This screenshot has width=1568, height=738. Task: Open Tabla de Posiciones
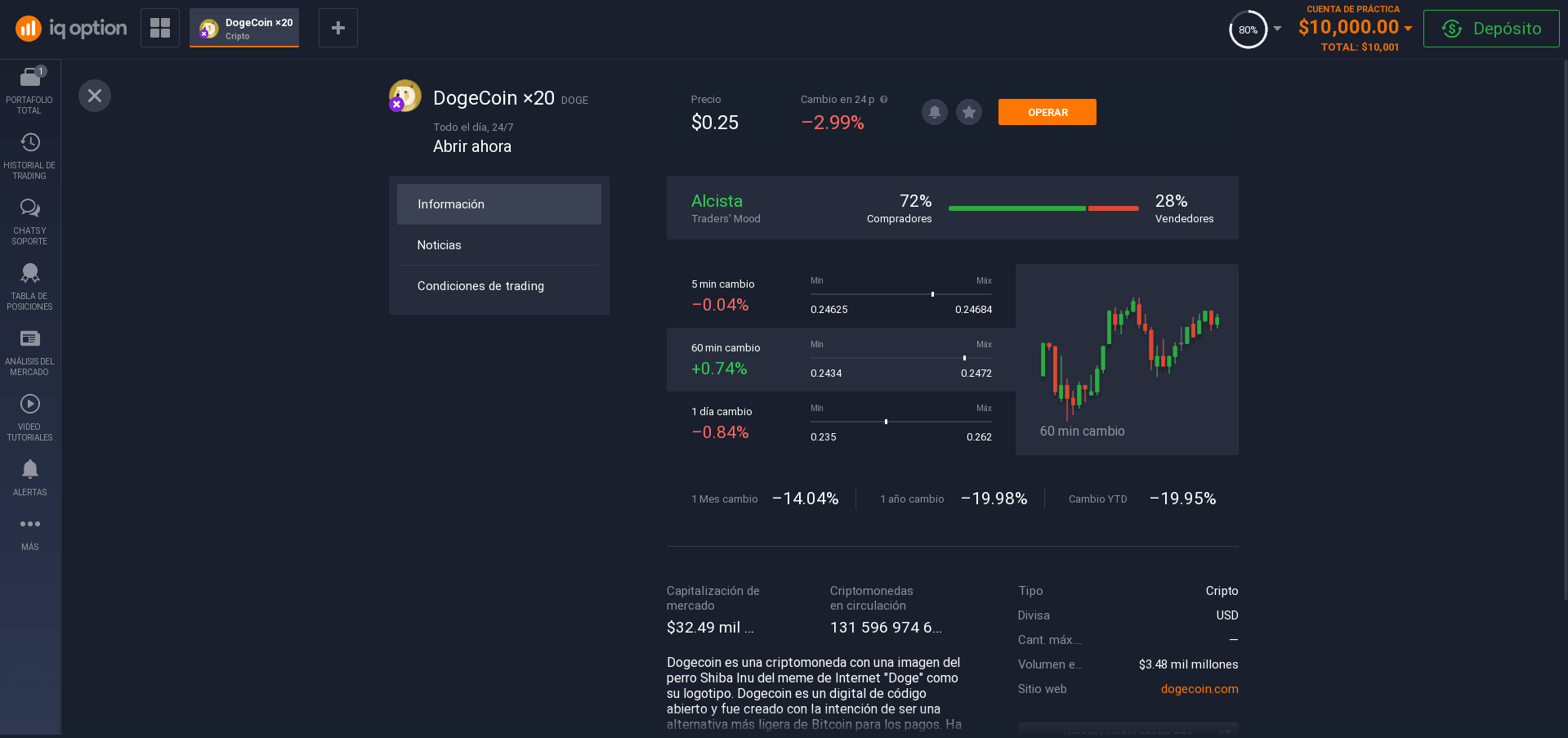(x=29, y=287)
